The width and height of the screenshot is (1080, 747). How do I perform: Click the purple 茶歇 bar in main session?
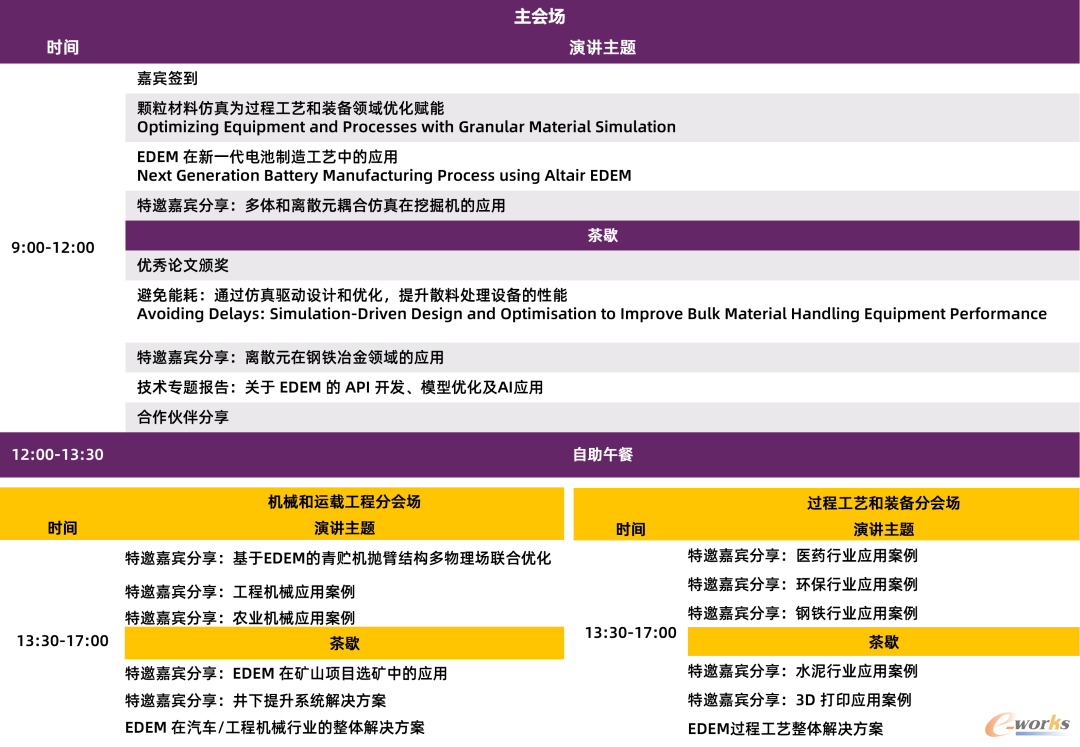click(x=602, y=236)
